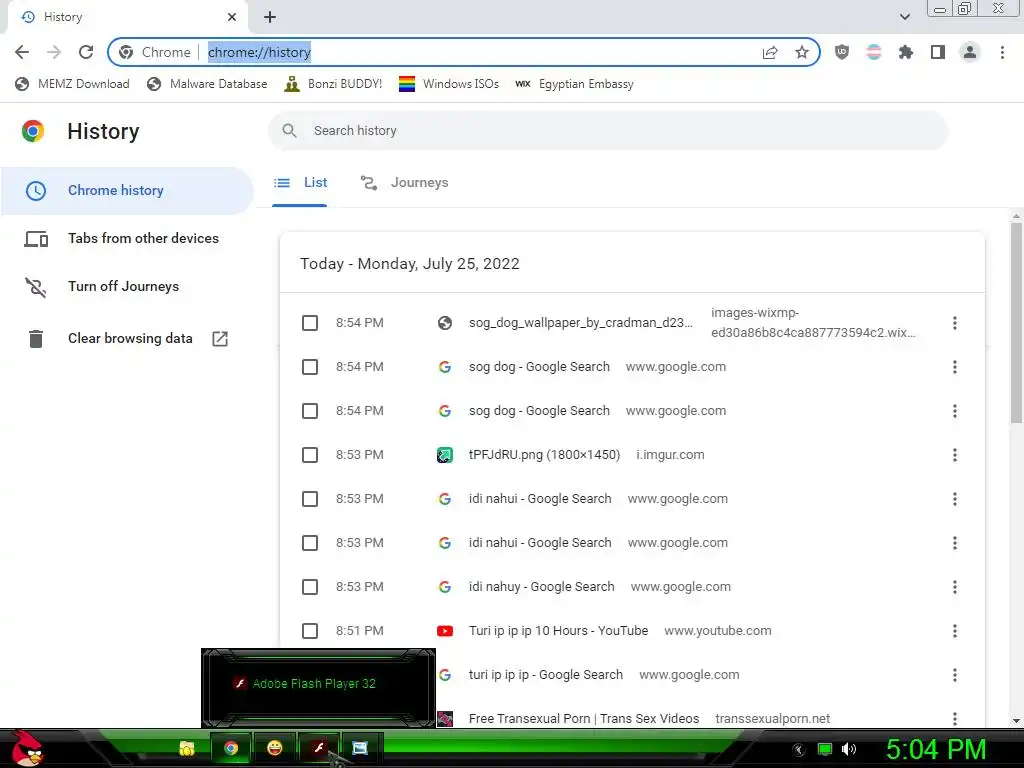Viewport: 1024px width, 768px height.
Task: Check the idi nahuy search checkbox
Action: 310,587
